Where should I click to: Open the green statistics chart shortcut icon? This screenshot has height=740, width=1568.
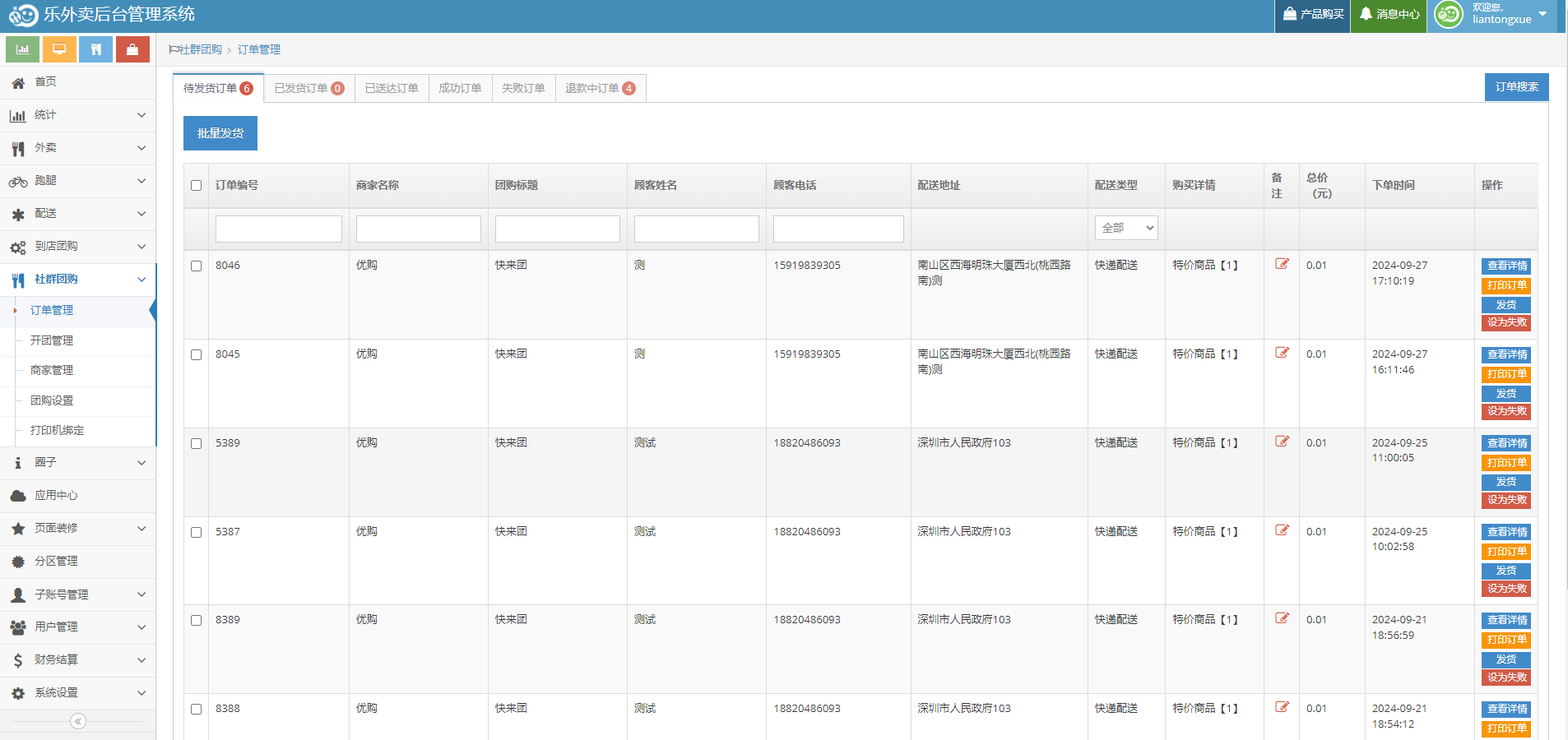pos(23,49)
